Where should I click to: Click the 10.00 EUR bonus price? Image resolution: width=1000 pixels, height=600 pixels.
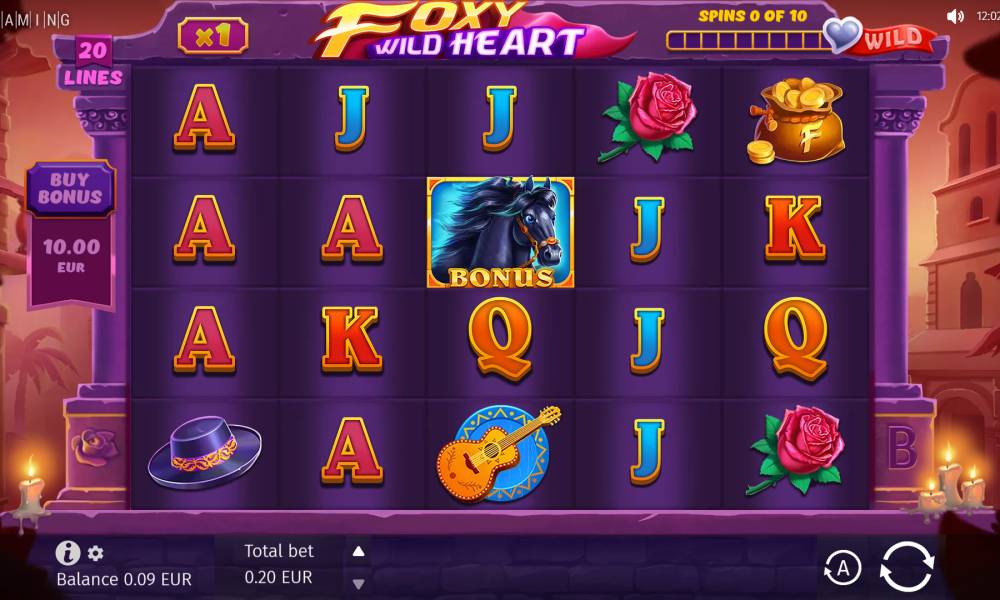(71, 255)
